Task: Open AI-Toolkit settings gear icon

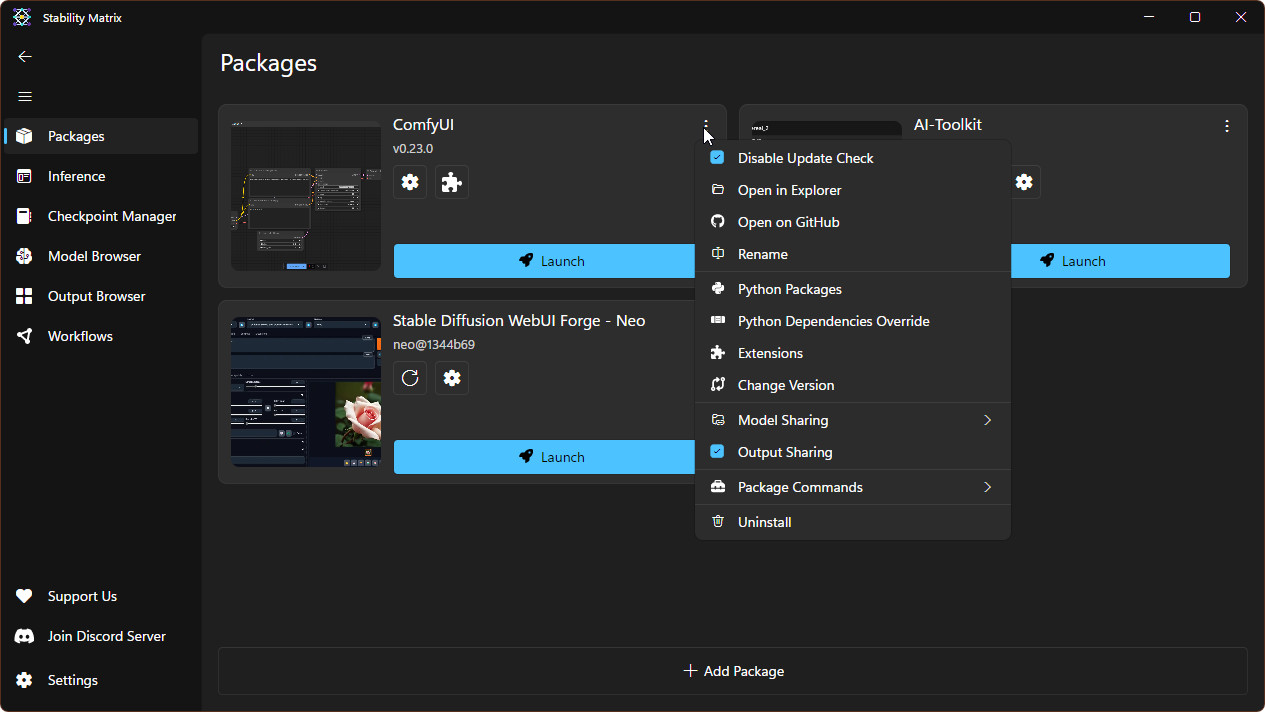Action: [1024, 182]
